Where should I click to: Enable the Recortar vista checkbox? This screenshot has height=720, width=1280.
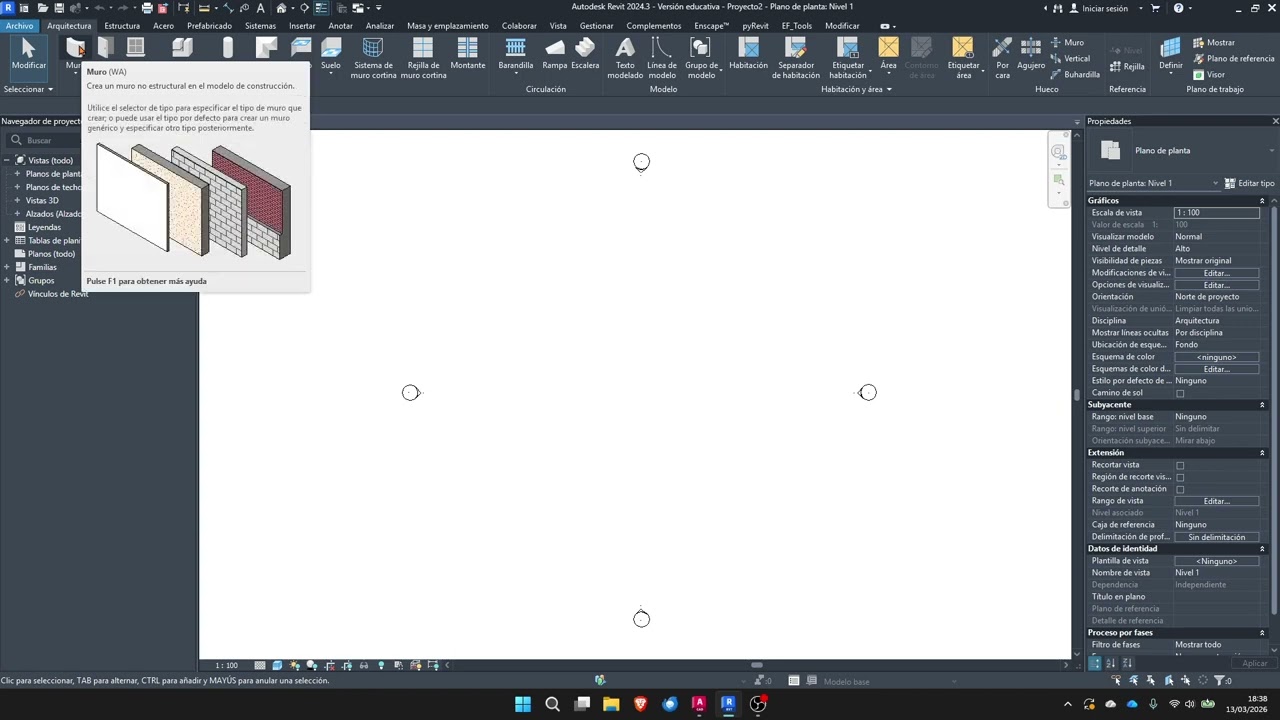pos(1180,465)
